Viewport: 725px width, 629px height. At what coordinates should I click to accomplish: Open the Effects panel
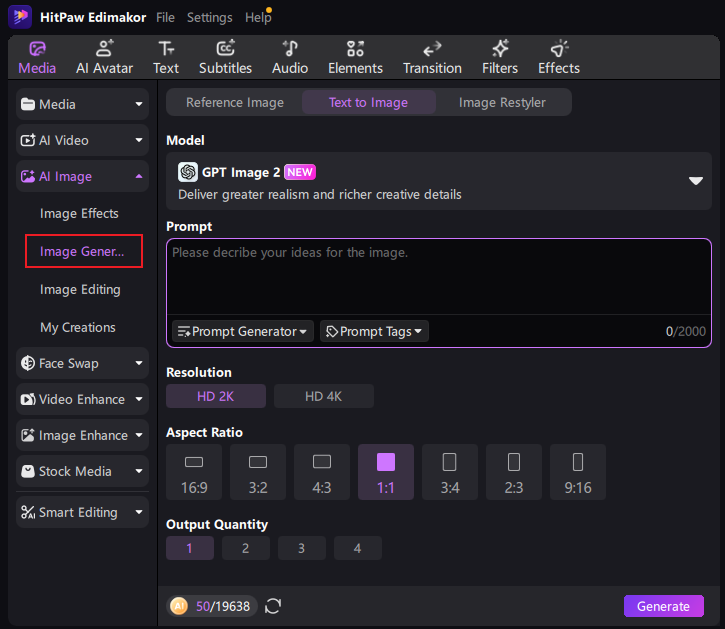click(x=559, y=58)
